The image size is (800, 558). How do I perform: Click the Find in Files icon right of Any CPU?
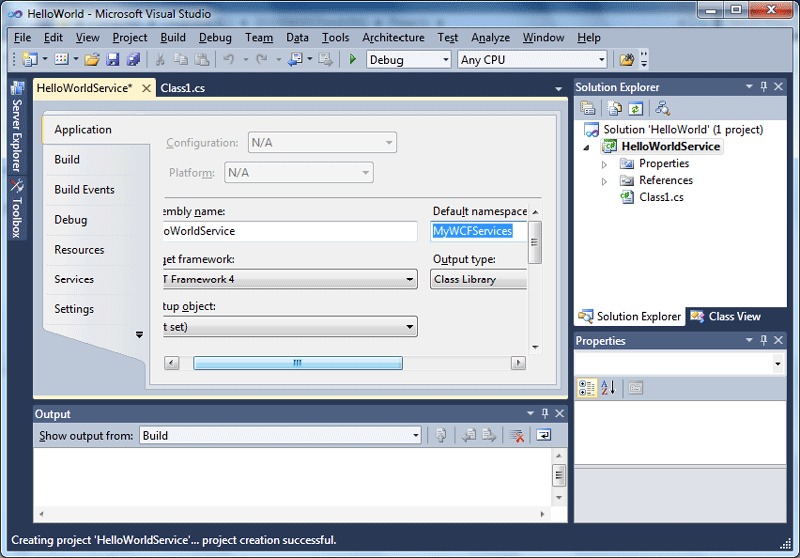tap(627, 60)
